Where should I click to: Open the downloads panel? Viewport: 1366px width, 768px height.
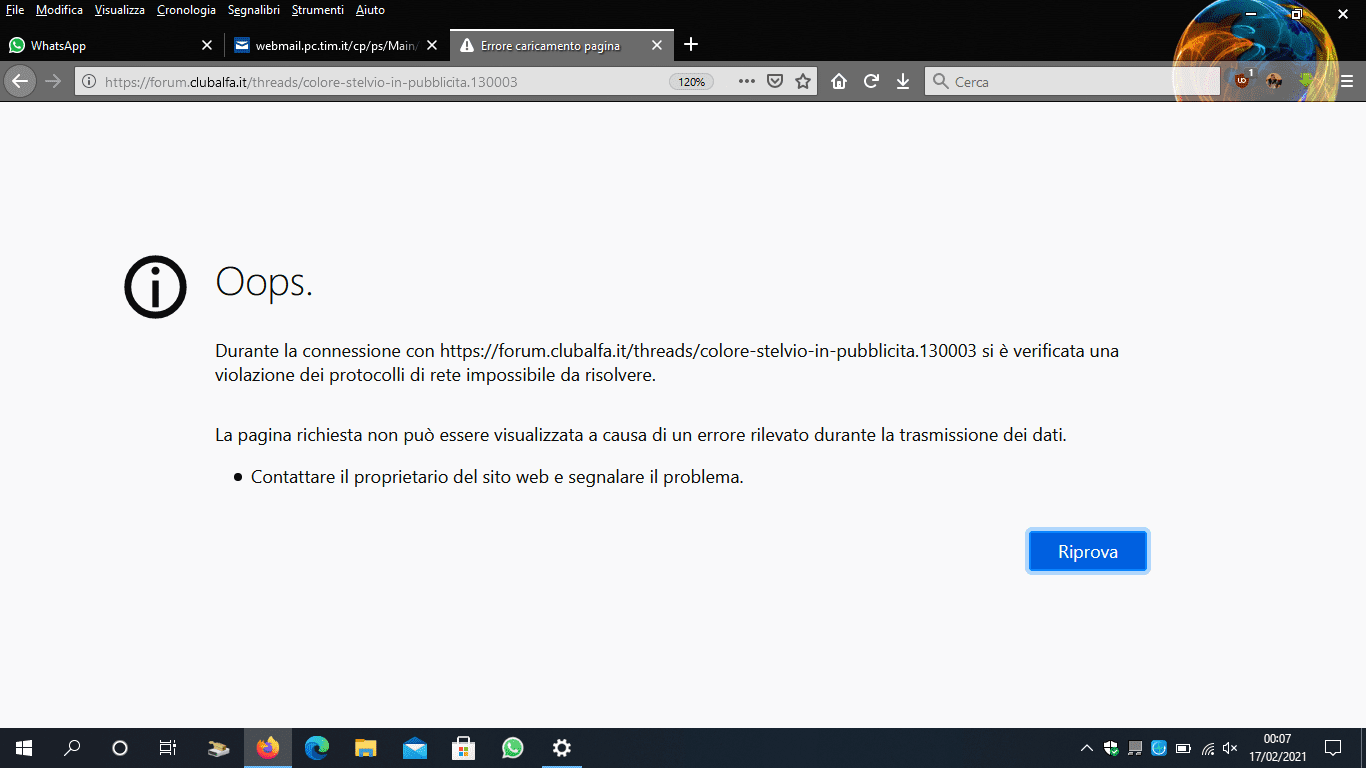[903, 81]
